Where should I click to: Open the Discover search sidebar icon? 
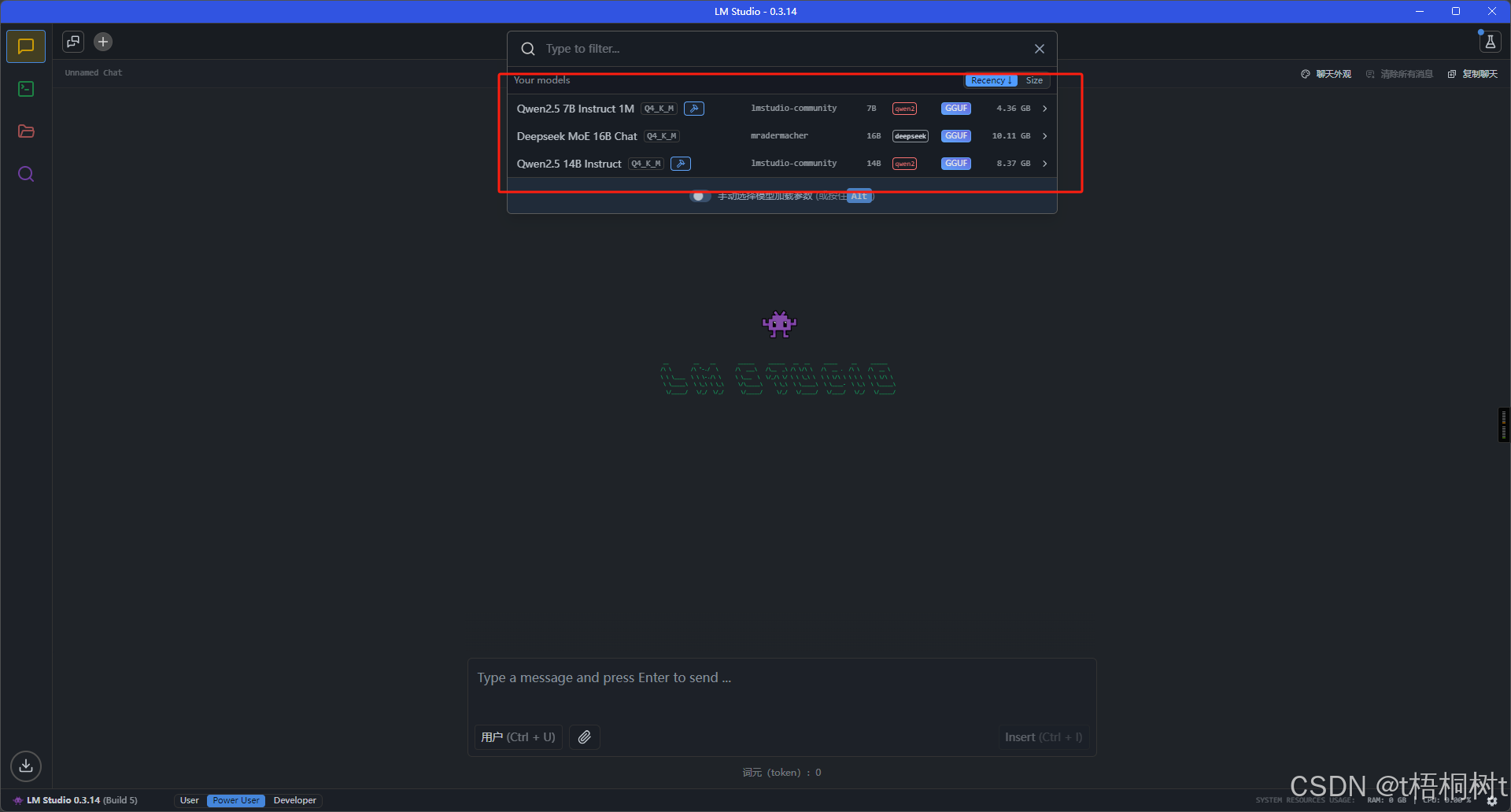26,174
